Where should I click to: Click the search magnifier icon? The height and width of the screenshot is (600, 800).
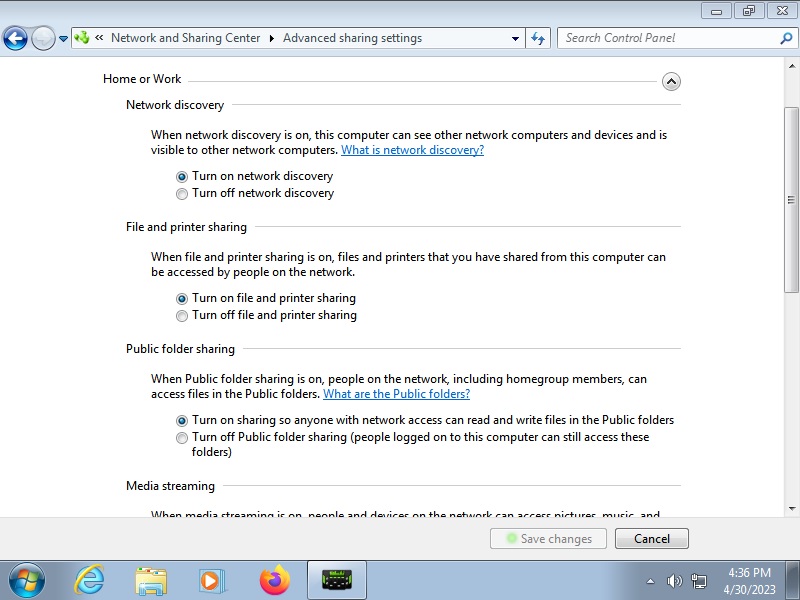[x=786, y=38]
